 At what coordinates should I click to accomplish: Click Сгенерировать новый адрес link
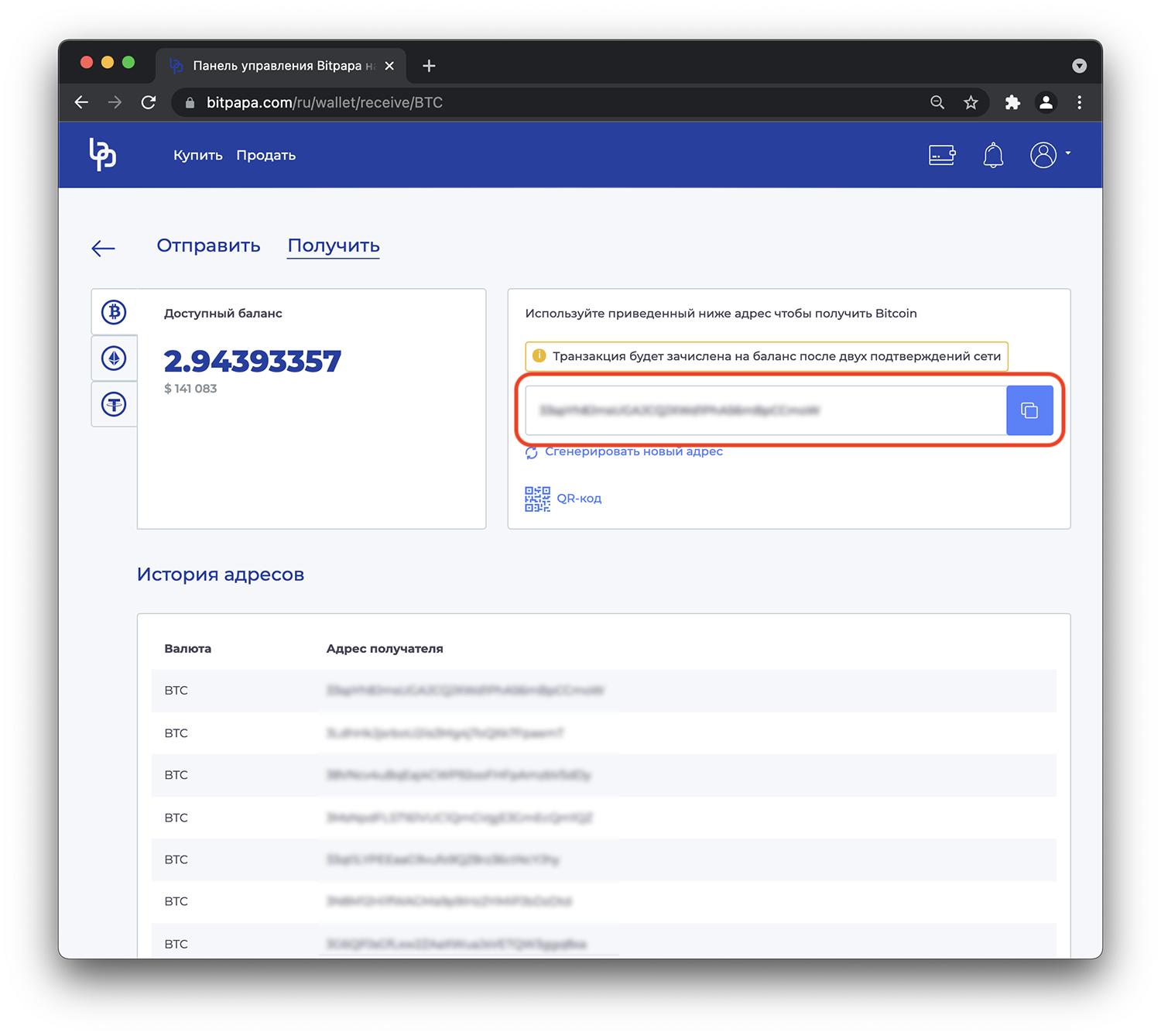634,451
